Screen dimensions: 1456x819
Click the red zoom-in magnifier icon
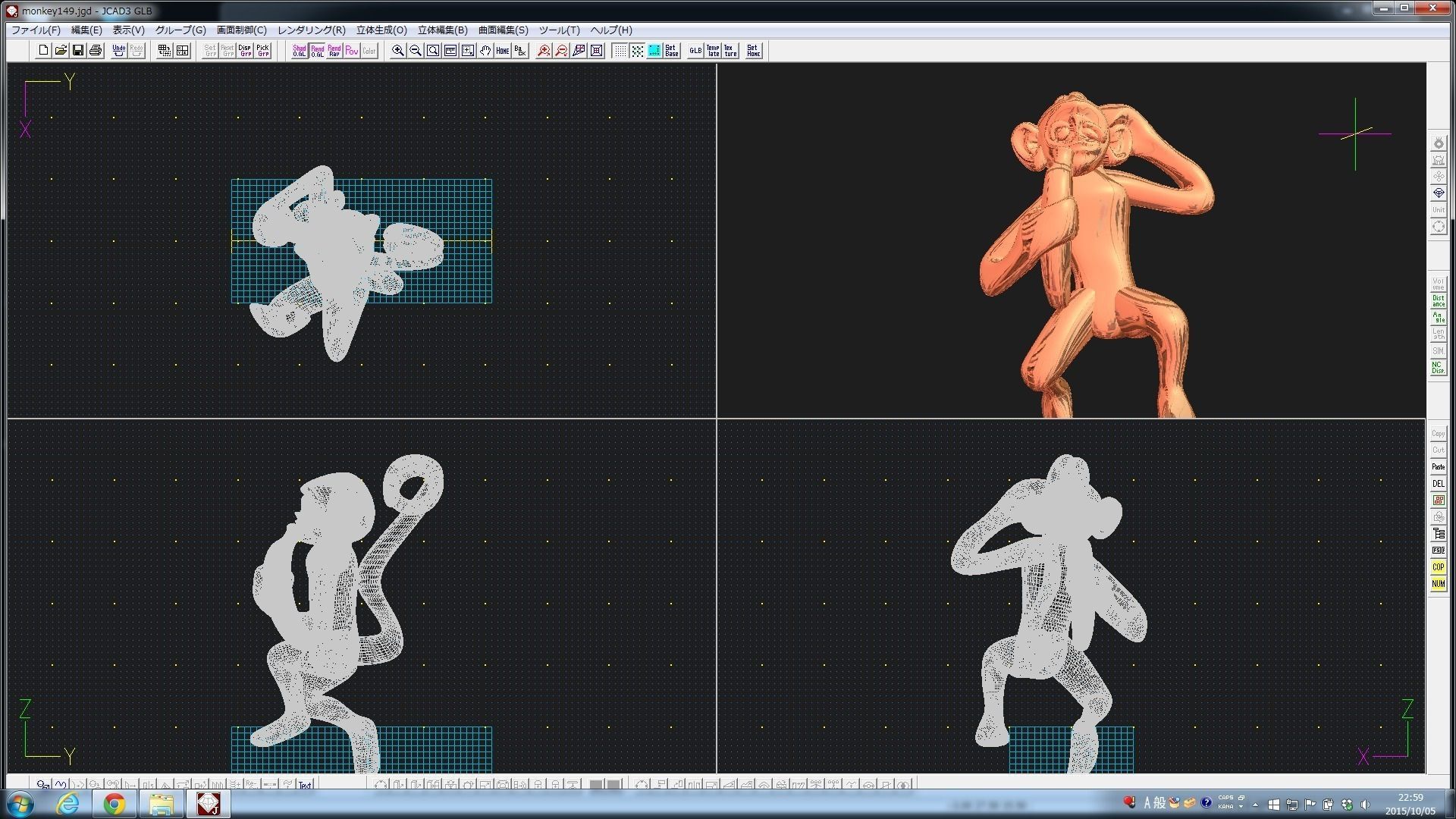(x=544, y=51)
